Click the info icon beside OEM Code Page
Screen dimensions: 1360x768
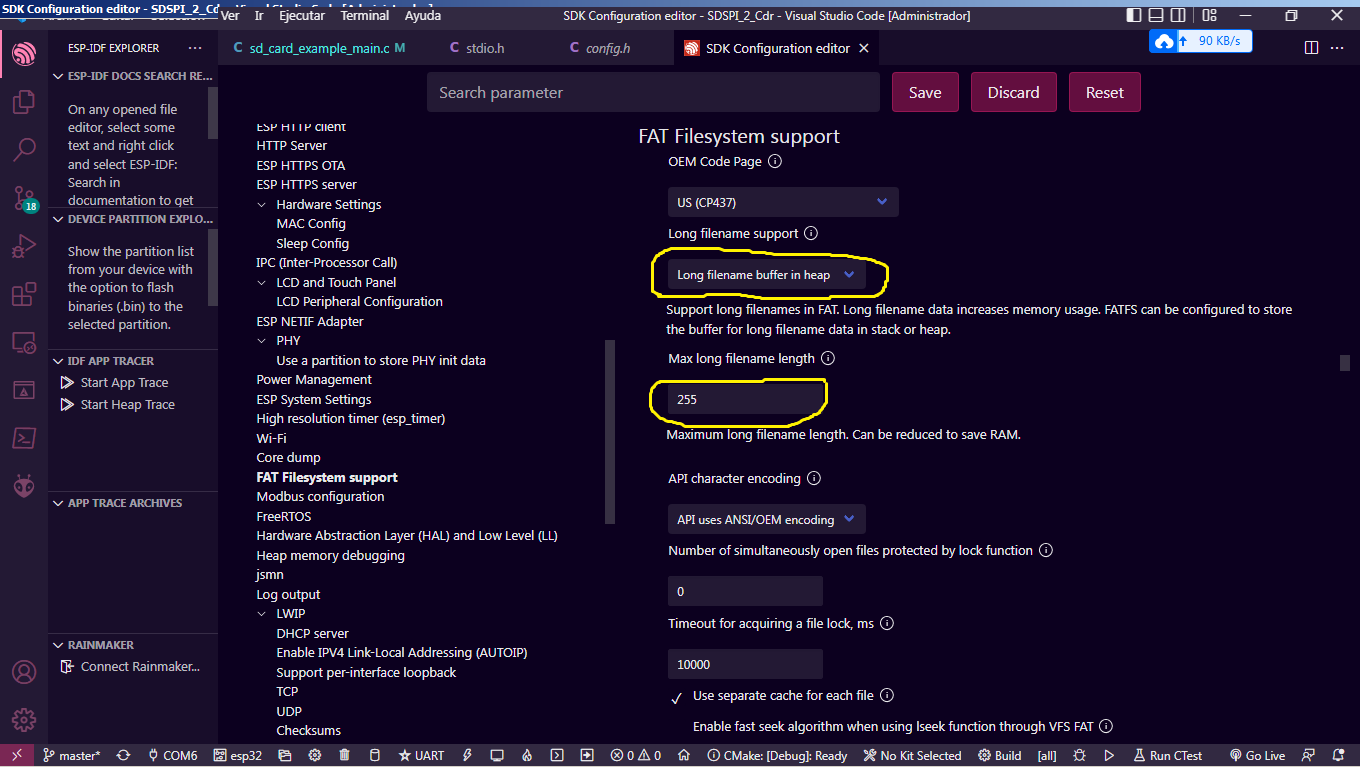tap(774, 161)
